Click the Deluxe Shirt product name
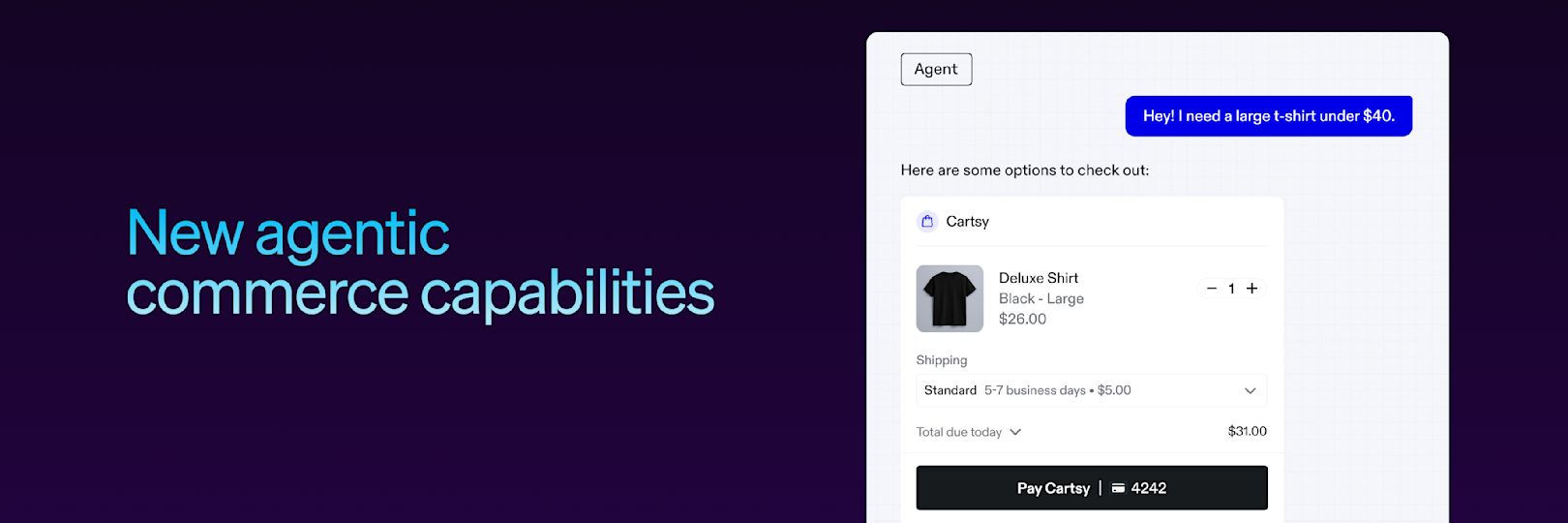 pyautogui.click(x=1039, y=278)
